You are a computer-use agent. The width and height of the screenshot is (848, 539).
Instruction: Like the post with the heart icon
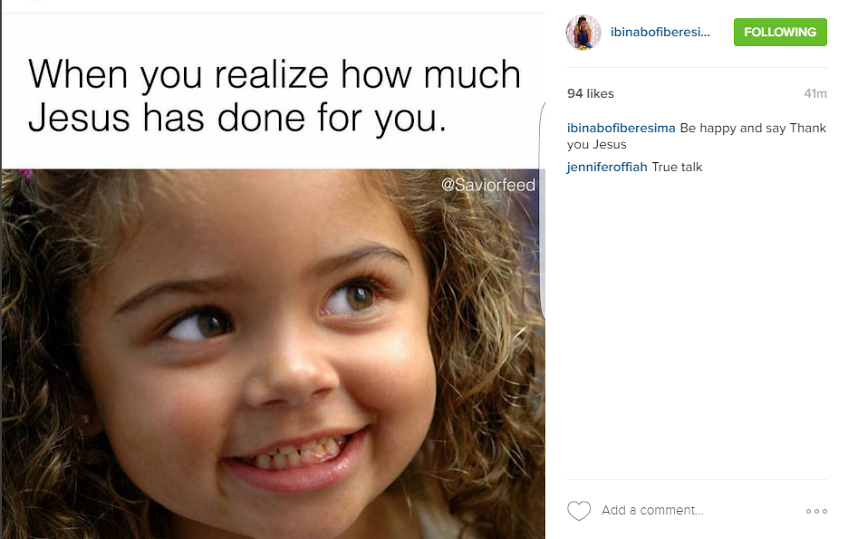(579, 510)
